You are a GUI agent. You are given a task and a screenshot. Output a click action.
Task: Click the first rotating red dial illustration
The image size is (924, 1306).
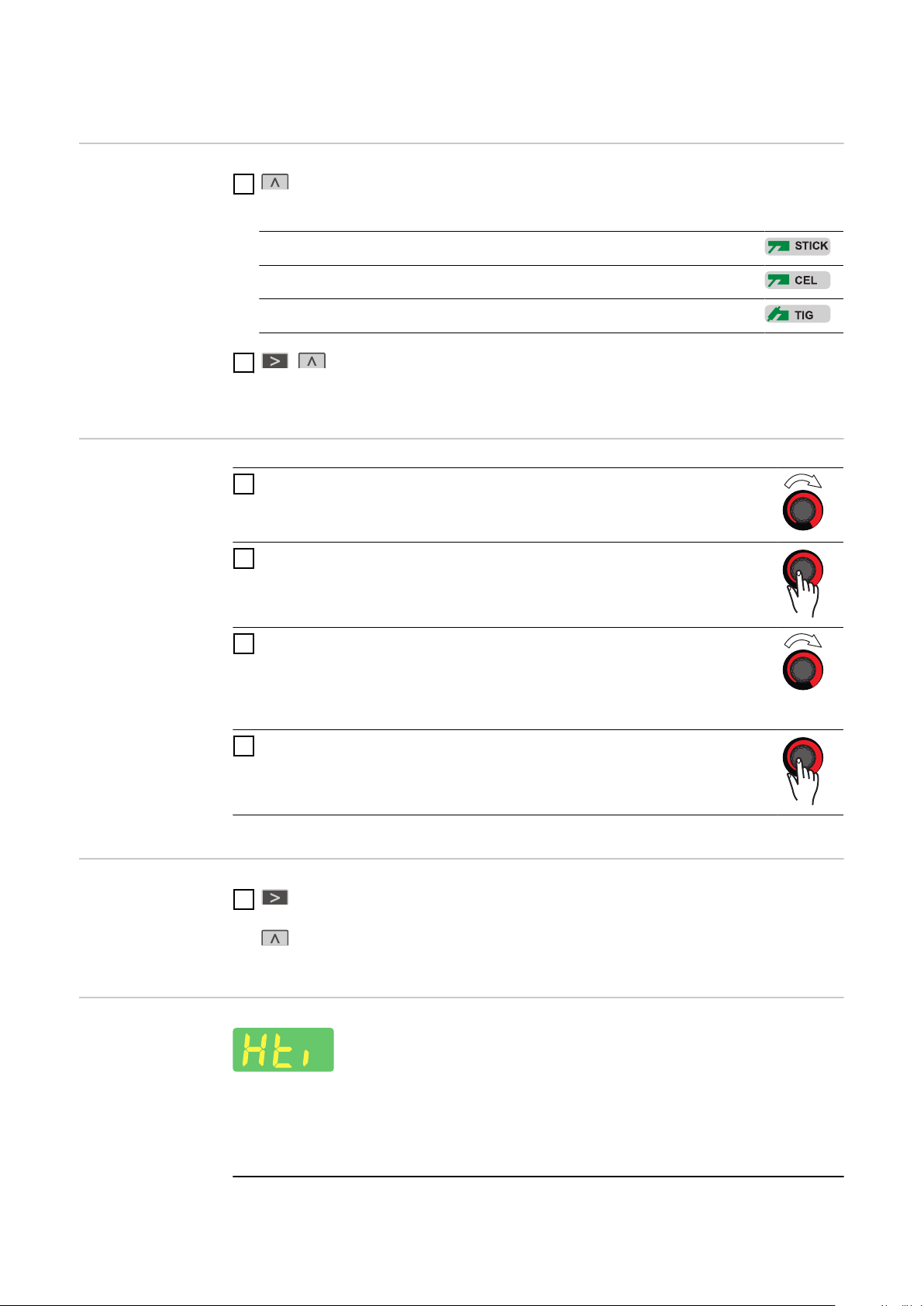[x=803, y=502]
